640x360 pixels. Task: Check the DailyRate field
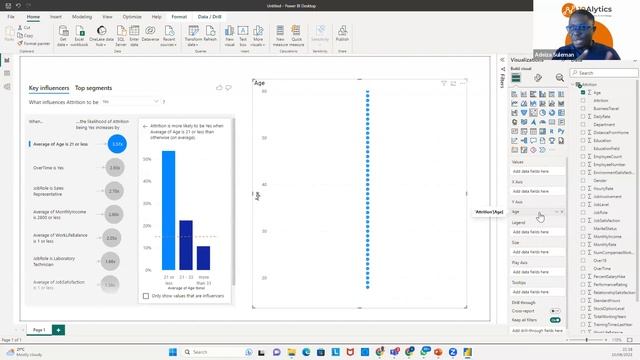[x=583, y=116]
